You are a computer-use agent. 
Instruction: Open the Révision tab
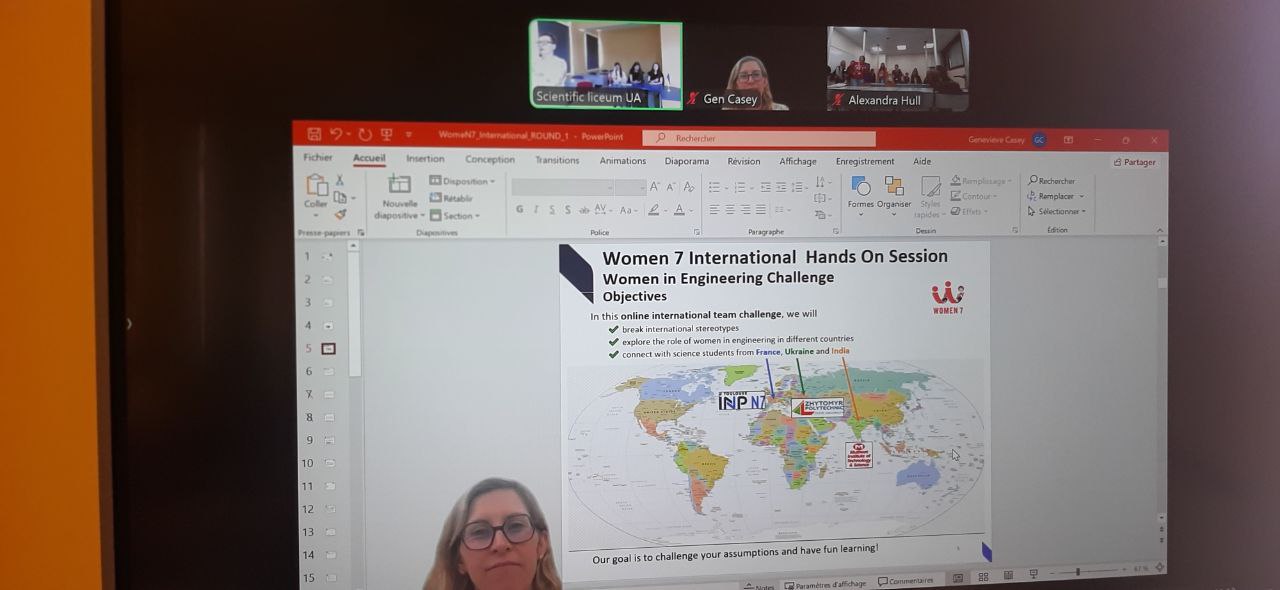tap(744, 161)
